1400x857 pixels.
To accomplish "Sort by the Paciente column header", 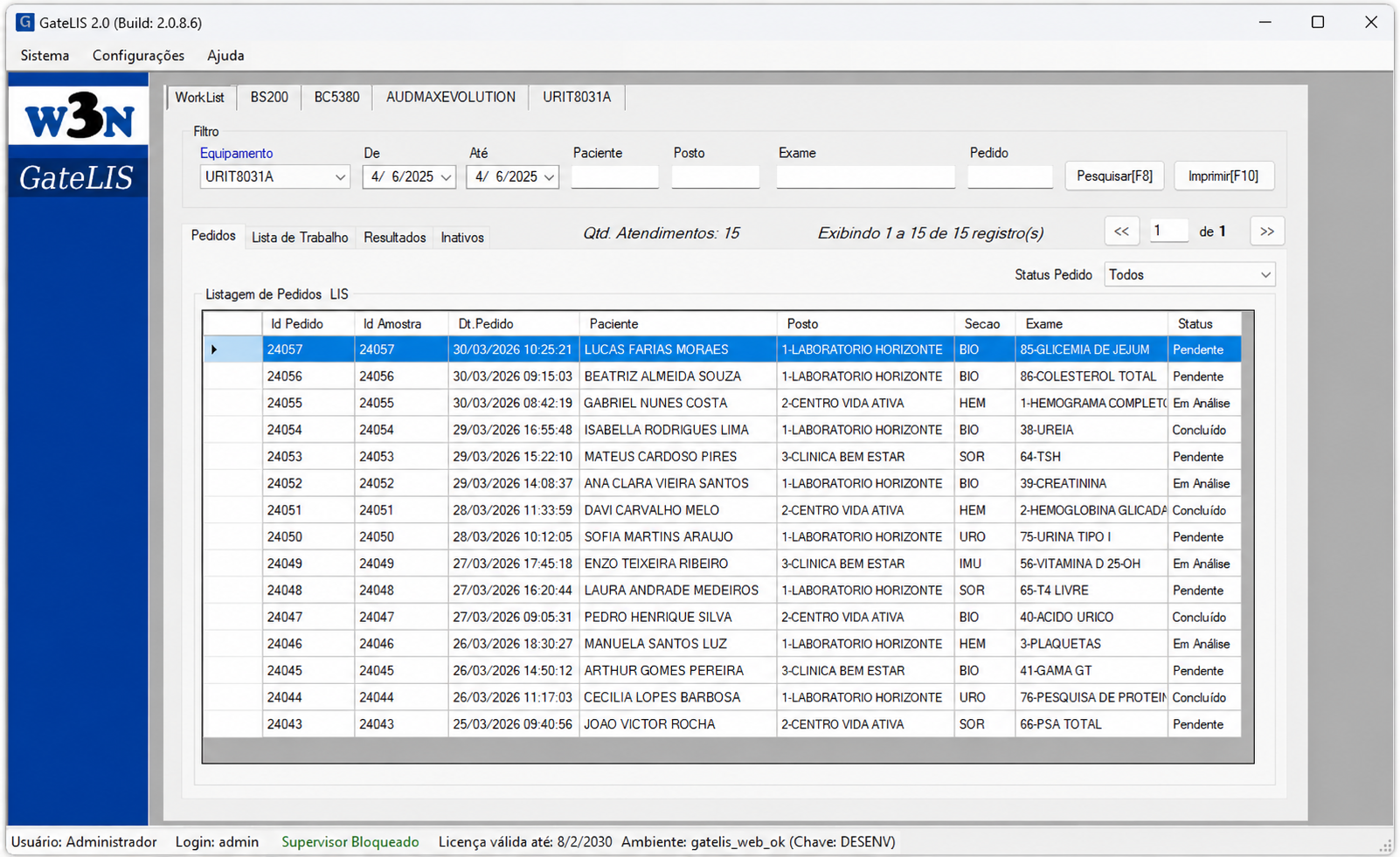I will pyautogui.click(x=678, y=323).
